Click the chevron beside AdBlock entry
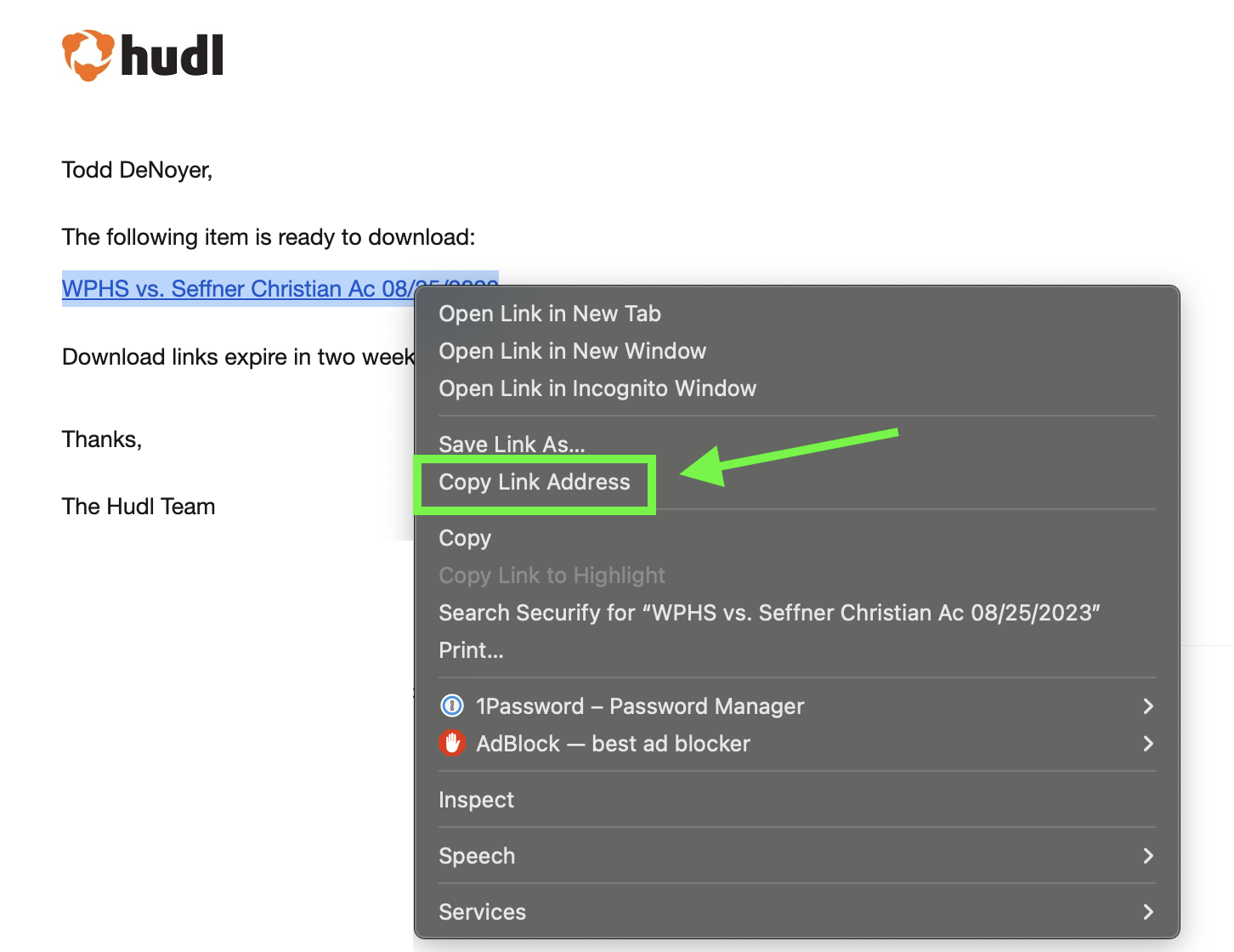Viewport: 1234px width, 952px height. click(1148, 744)
